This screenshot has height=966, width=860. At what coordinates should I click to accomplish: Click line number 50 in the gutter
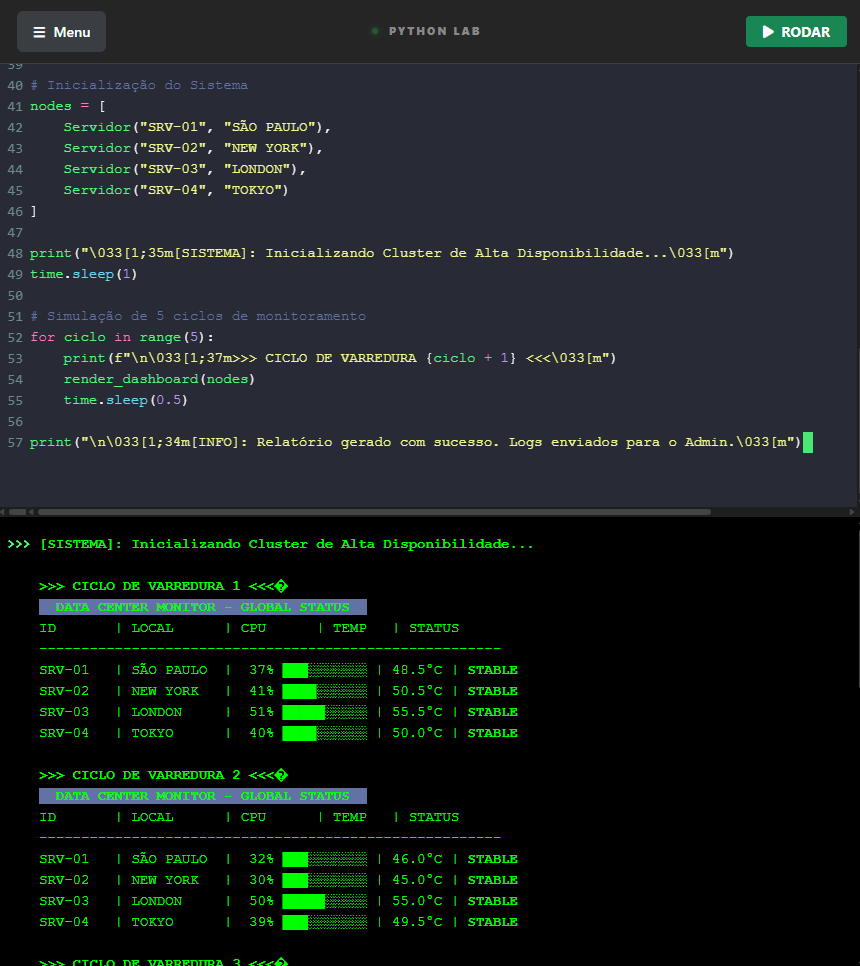coord(15,295)
